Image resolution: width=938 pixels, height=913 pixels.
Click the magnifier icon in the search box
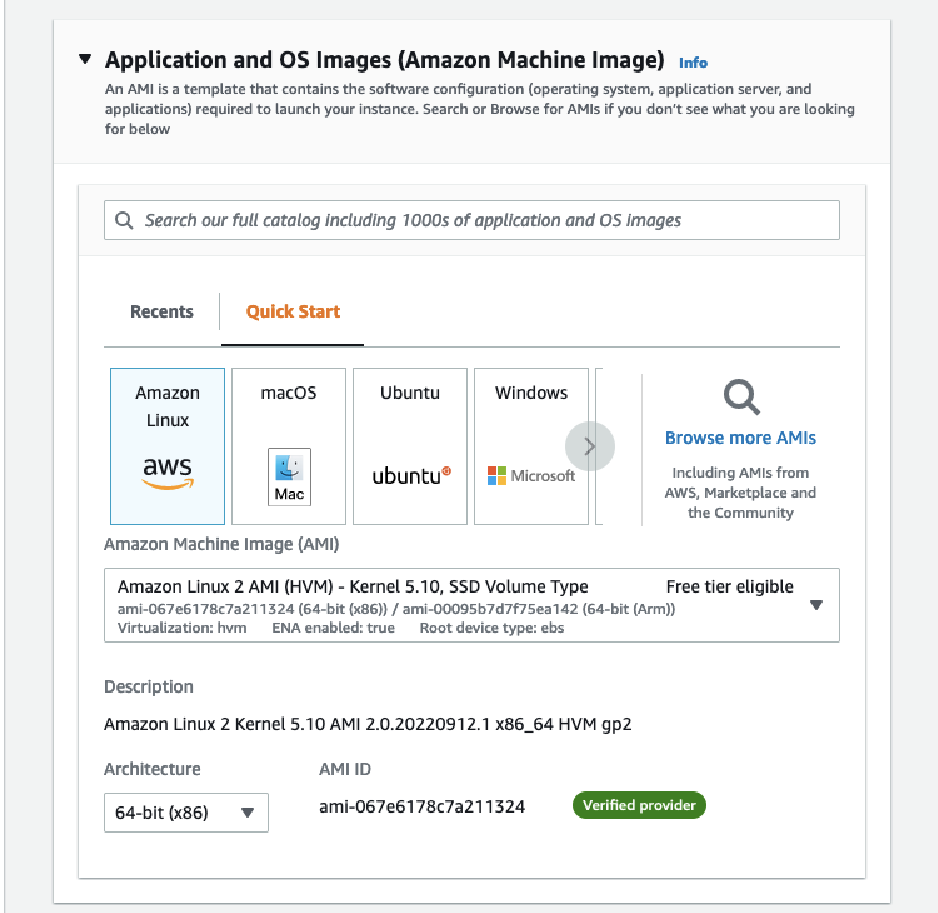(124, 220)
